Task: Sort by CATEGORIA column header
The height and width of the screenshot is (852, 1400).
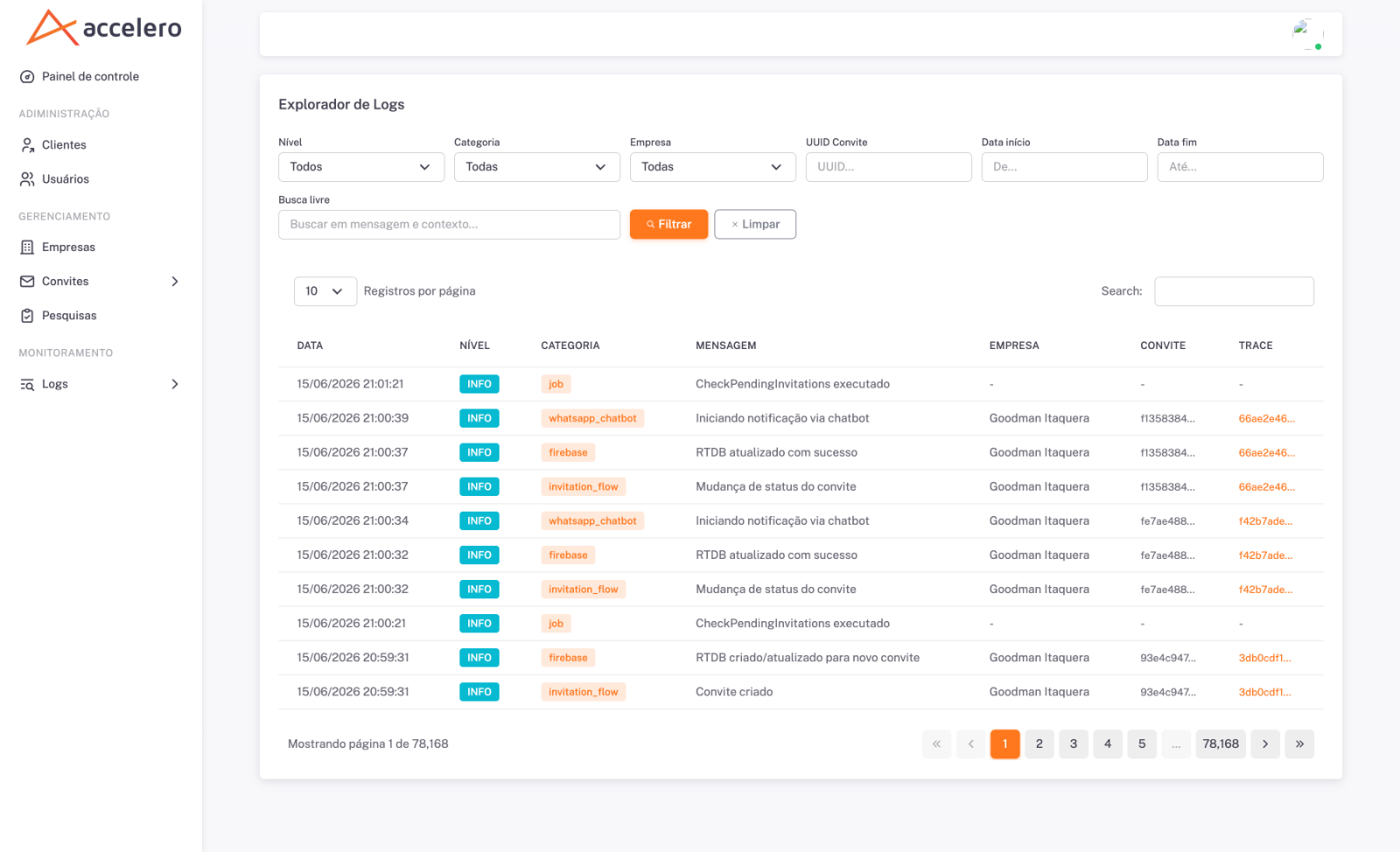Action: [570, 346]
